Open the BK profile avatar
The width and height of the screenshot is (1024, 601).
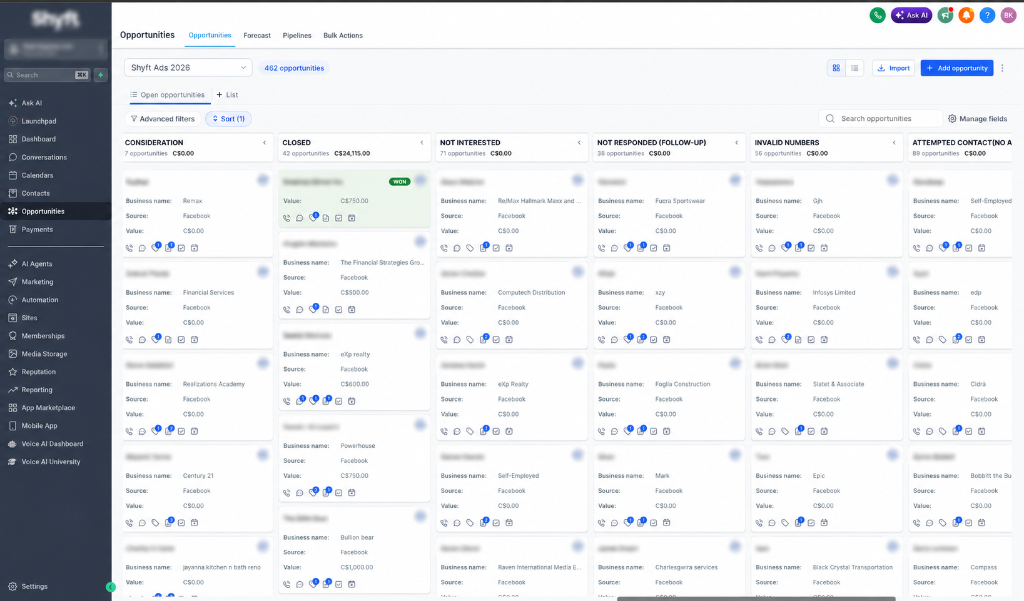(x=1008, y=15)
